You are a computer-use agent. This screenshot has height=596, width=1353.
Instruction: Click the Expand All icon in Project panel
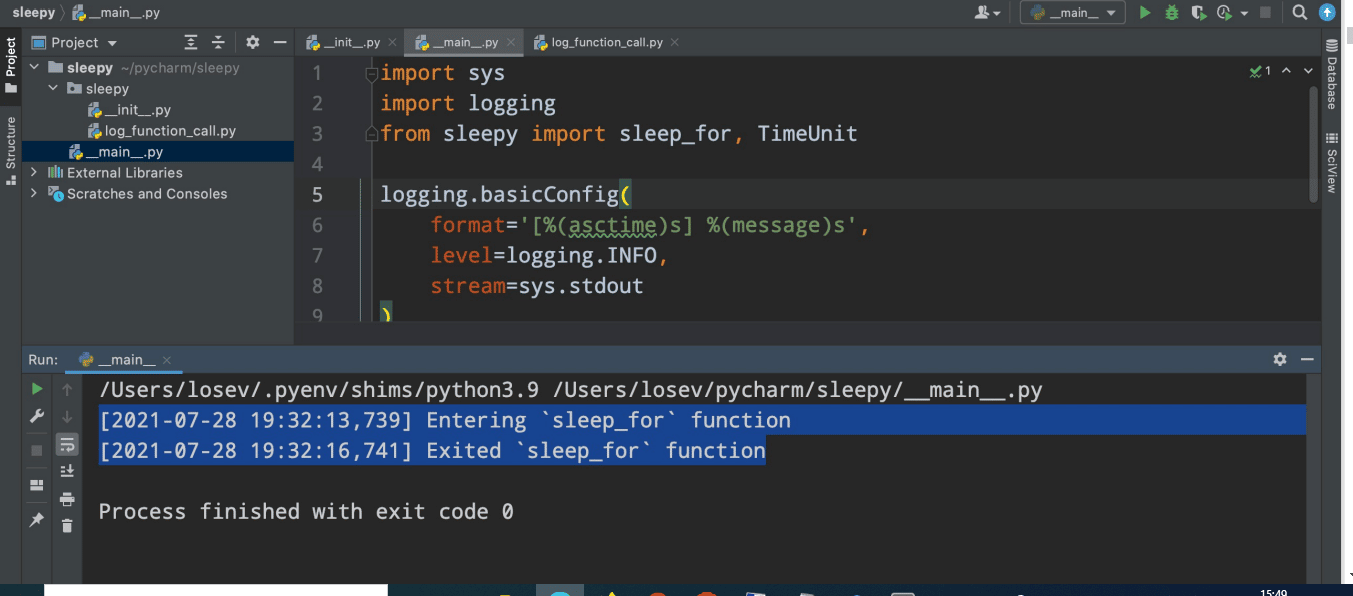point(191,42)
